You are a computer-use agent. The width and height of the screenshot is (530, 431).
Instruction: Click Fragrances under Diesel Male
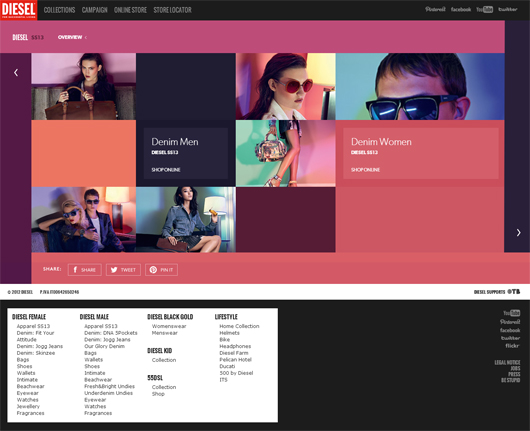(98, 413)
